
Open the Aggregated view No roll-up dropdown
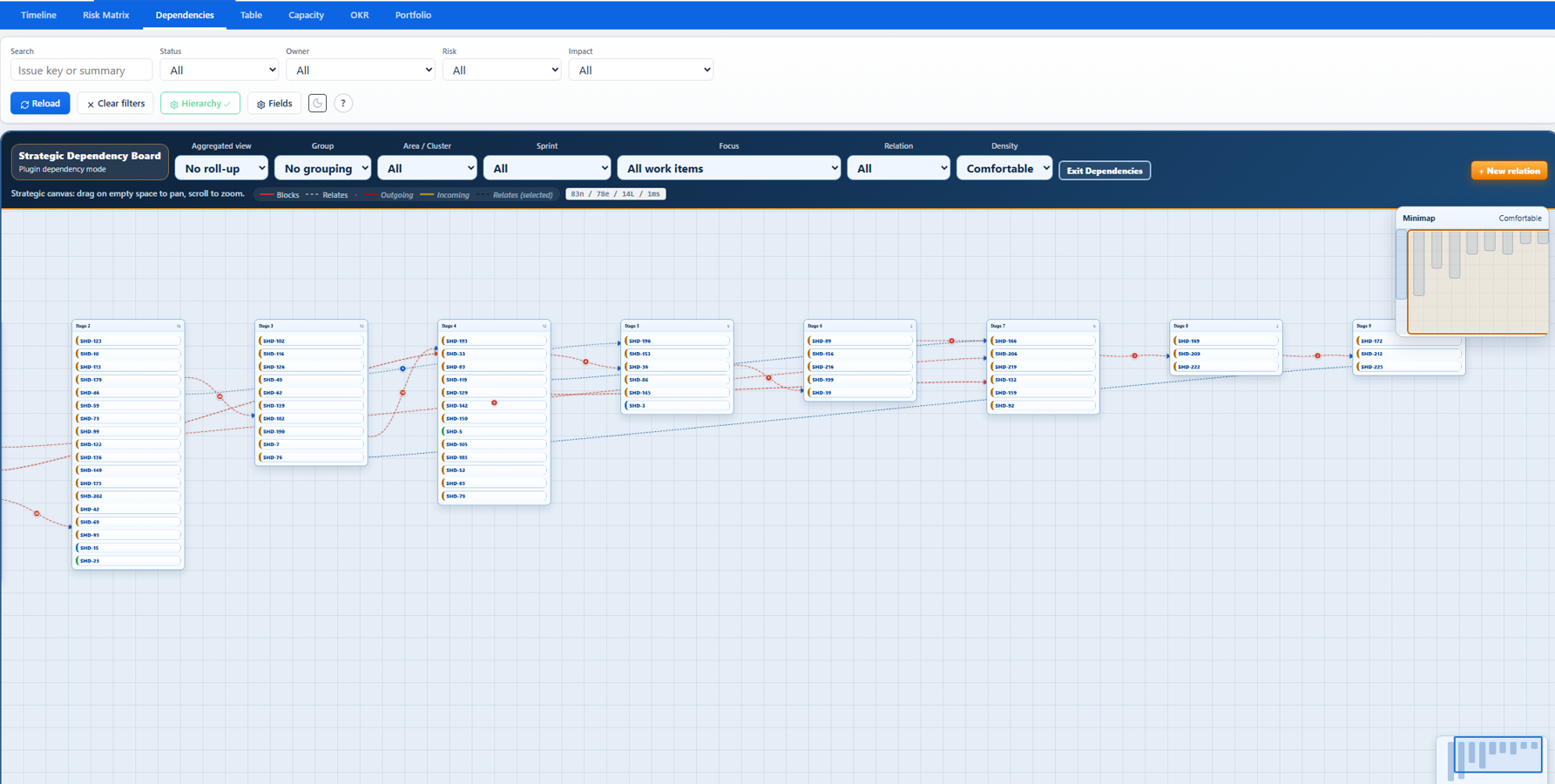tap(221, 167)
